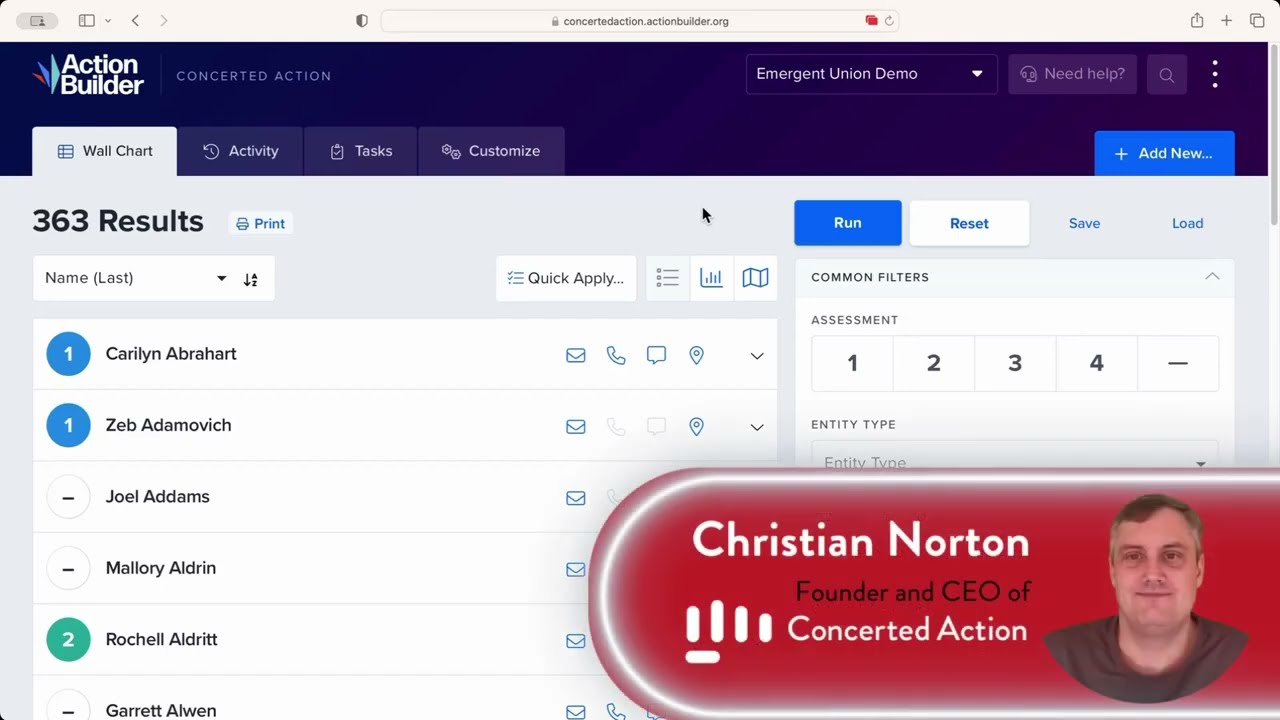Image resolution: width=1280 pixels, height=720 pixels.
Task: Toggle assessment filter 2
Action: [934, 364]
